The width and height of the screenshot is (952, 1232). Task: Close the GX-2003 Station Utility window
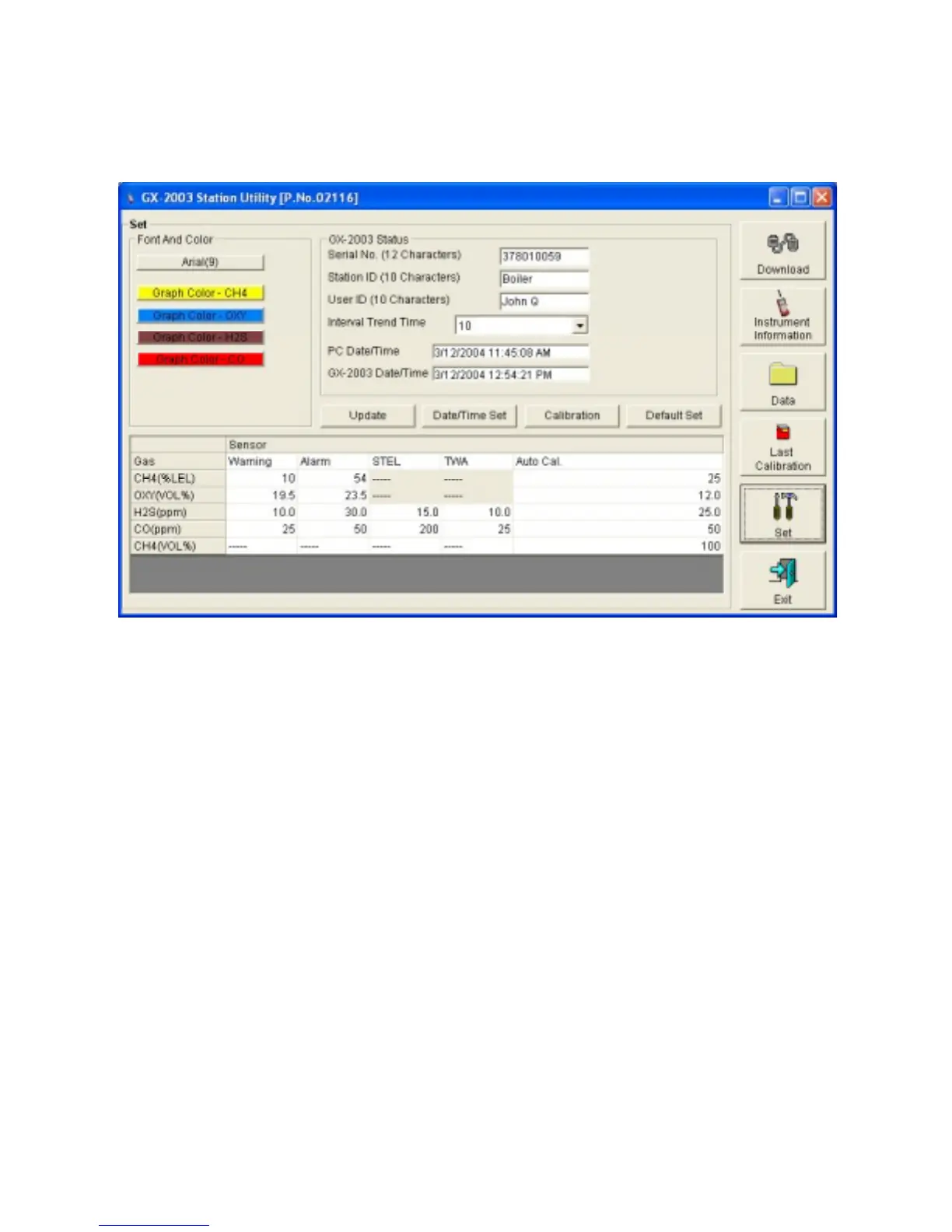[x=821, y=198]
